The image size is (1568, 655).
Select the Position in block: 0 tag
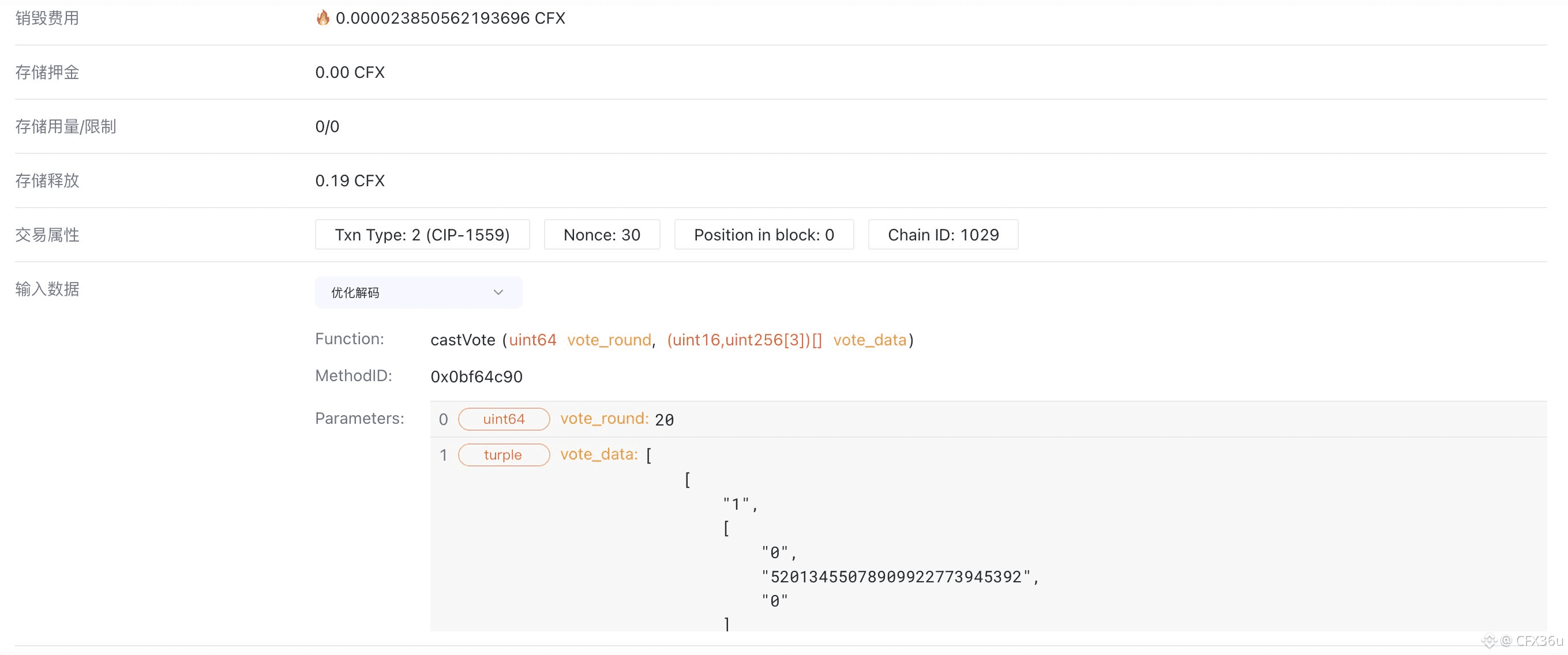(763, 235)
